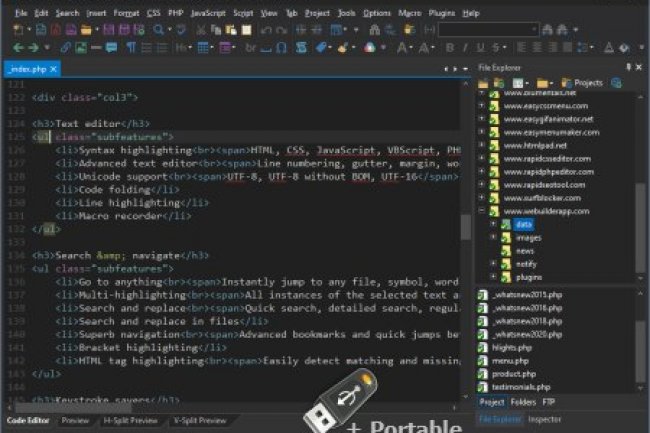650x433 pixels.
Task: Close the _index.php document tab
Action: tap(54, 69)
